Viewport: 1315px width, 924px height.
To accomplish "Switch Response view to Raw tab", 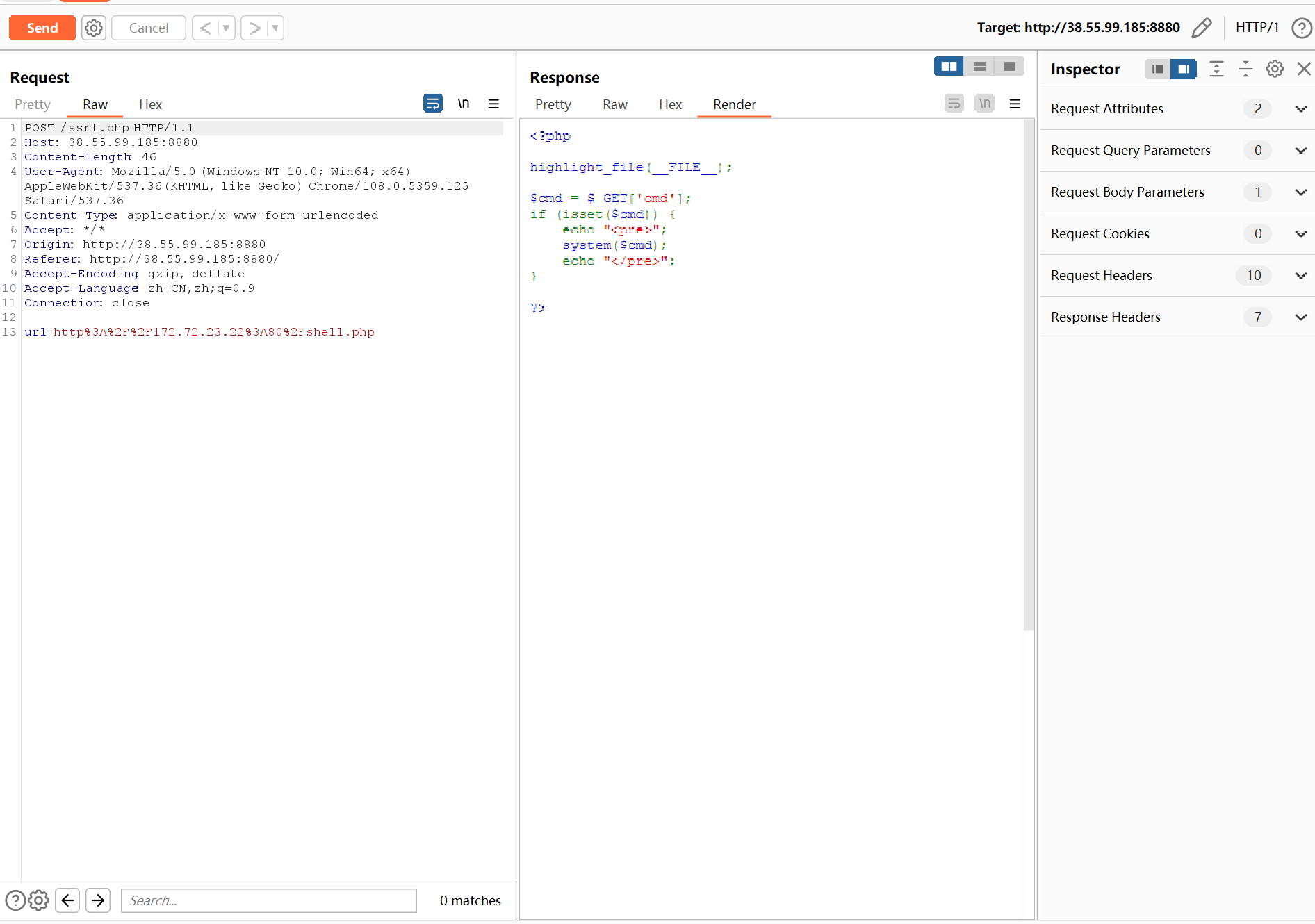I will (614, 104).
